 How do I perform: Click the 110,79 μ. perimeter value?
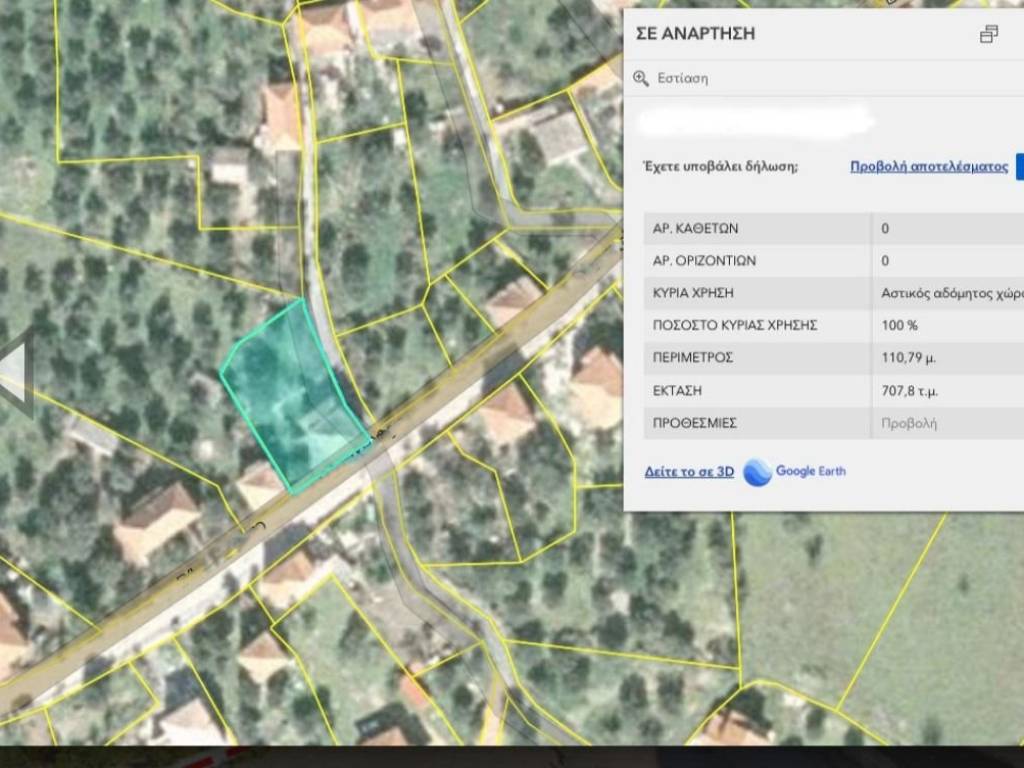click(x=908, y=357)
